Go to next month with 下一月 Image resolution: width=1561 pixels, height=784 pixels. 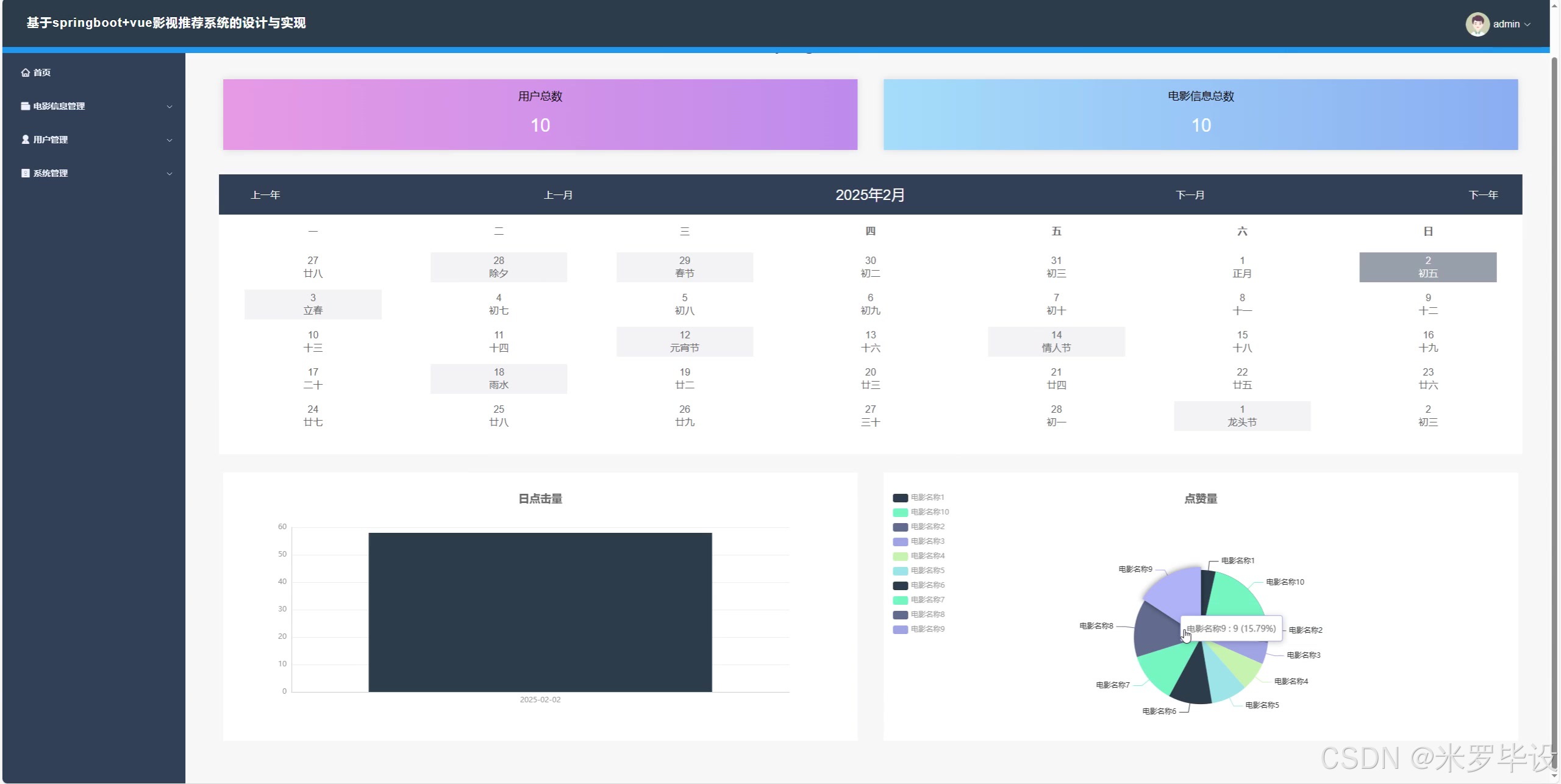click(x=1190, y=195)
